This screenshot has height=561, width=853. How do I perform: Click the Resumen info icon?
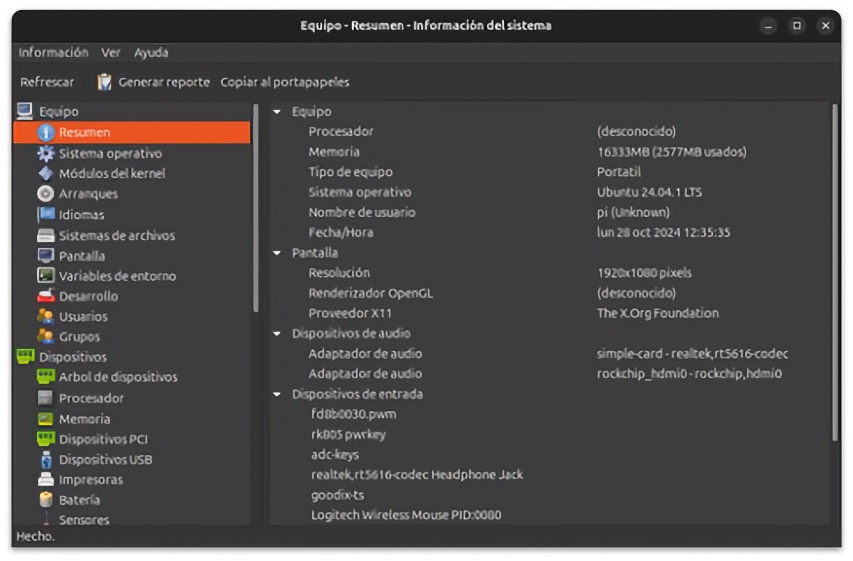coord(46,132)
